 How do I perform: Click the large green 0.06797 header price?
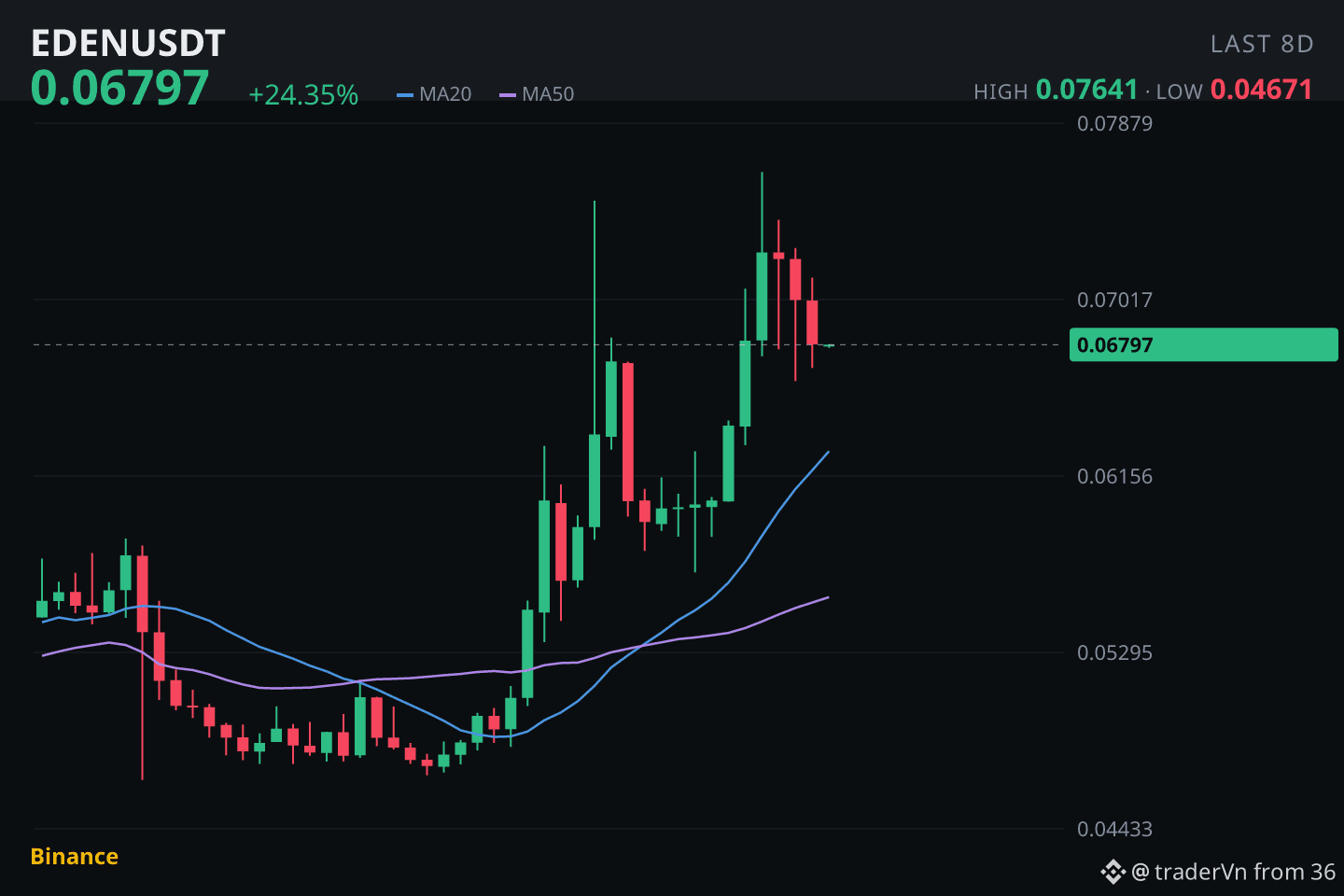[x=119, y=89]
